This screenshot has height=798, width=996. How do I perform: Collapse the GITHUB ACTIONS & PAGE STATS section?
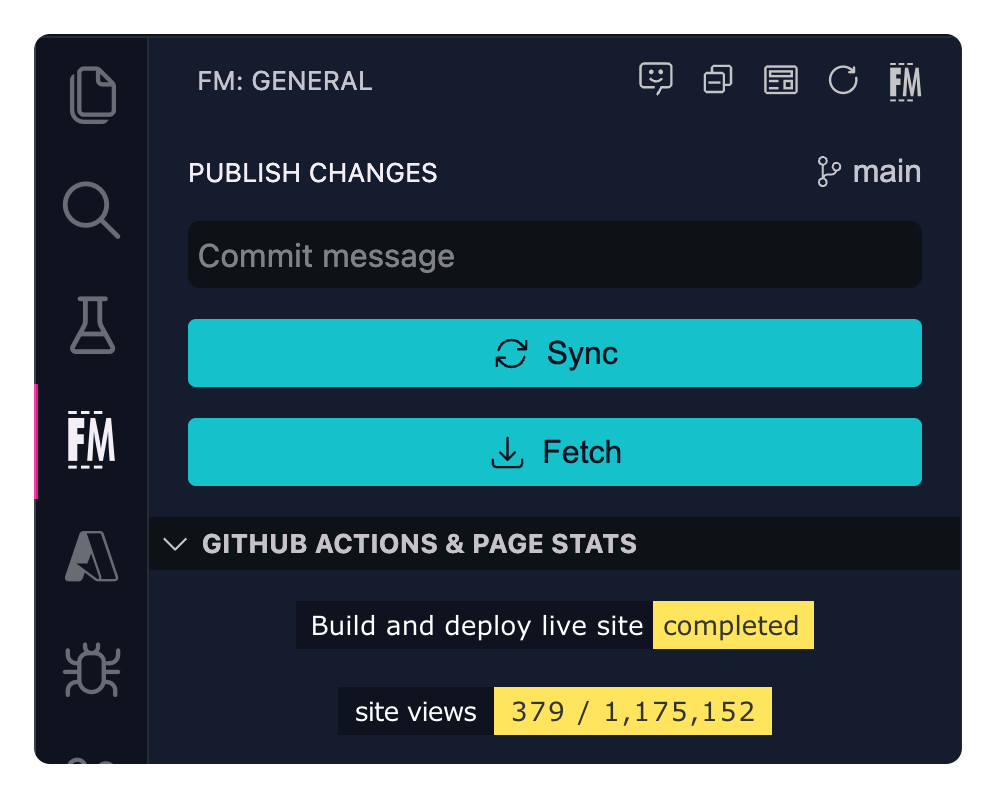[x=176, y=544]
